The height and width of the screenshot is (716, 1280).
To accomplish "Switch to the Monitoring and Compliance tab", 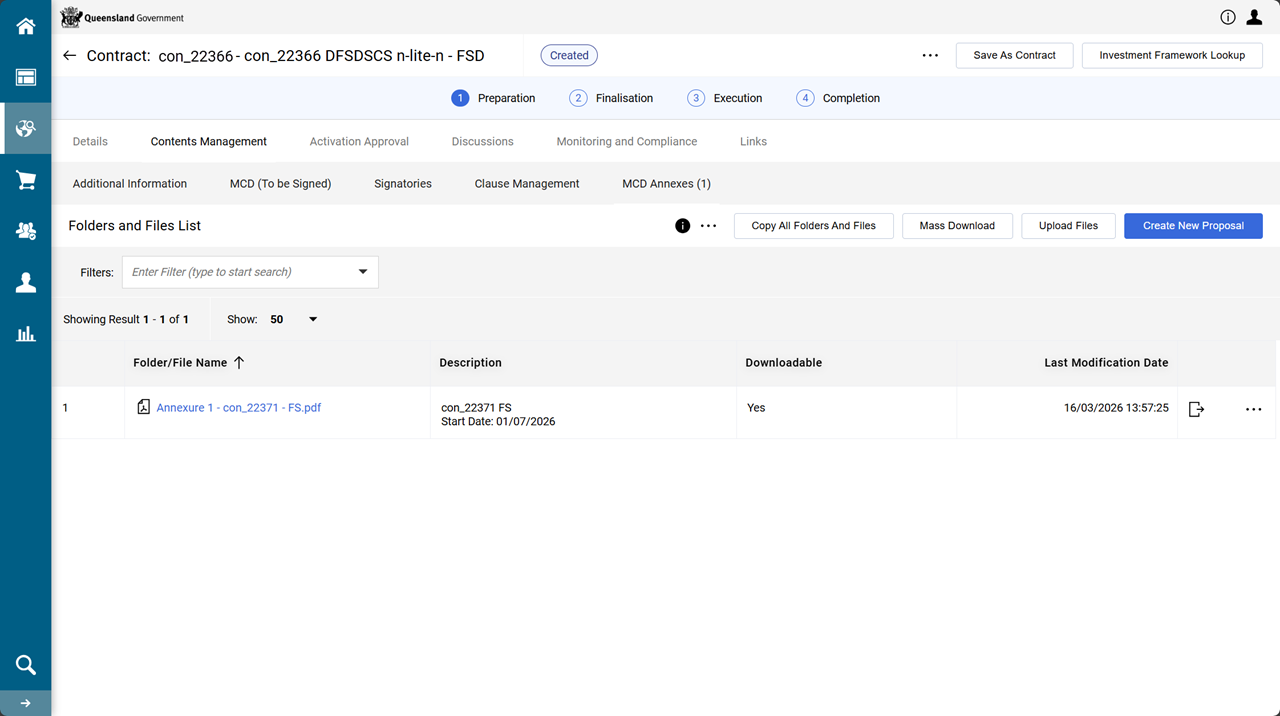I will [626, 142].
